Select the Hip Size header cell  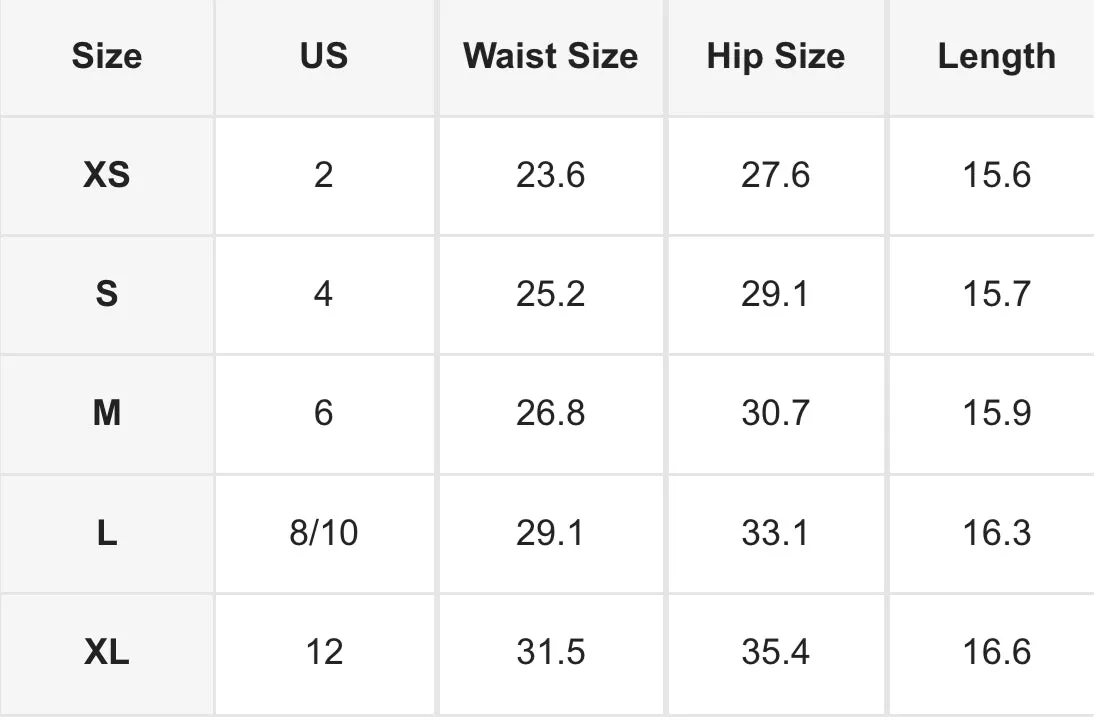click(776, 57)
